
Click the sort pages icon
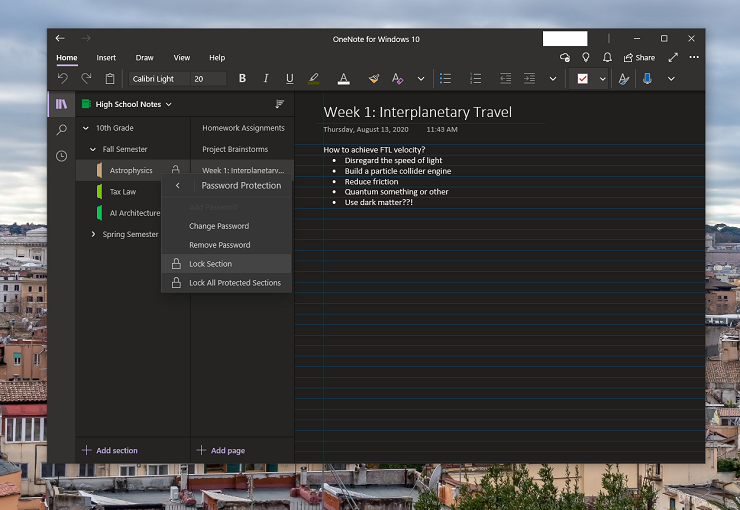280,104
